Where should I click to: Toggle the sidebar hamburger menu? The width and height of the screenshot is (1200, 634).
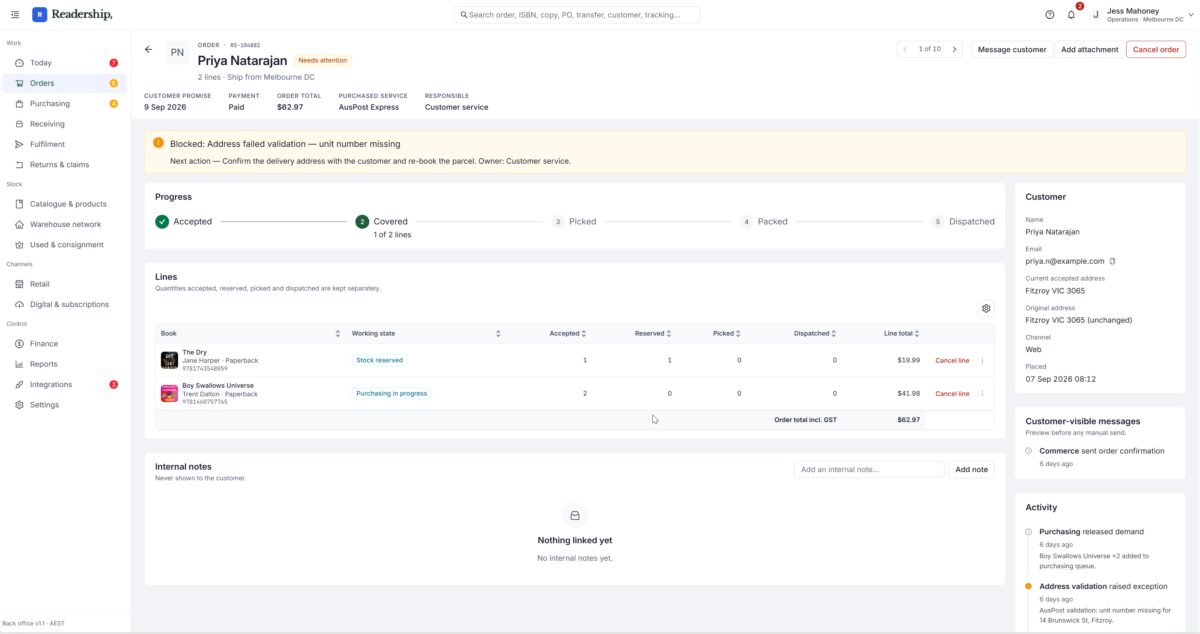click(15, 15)
